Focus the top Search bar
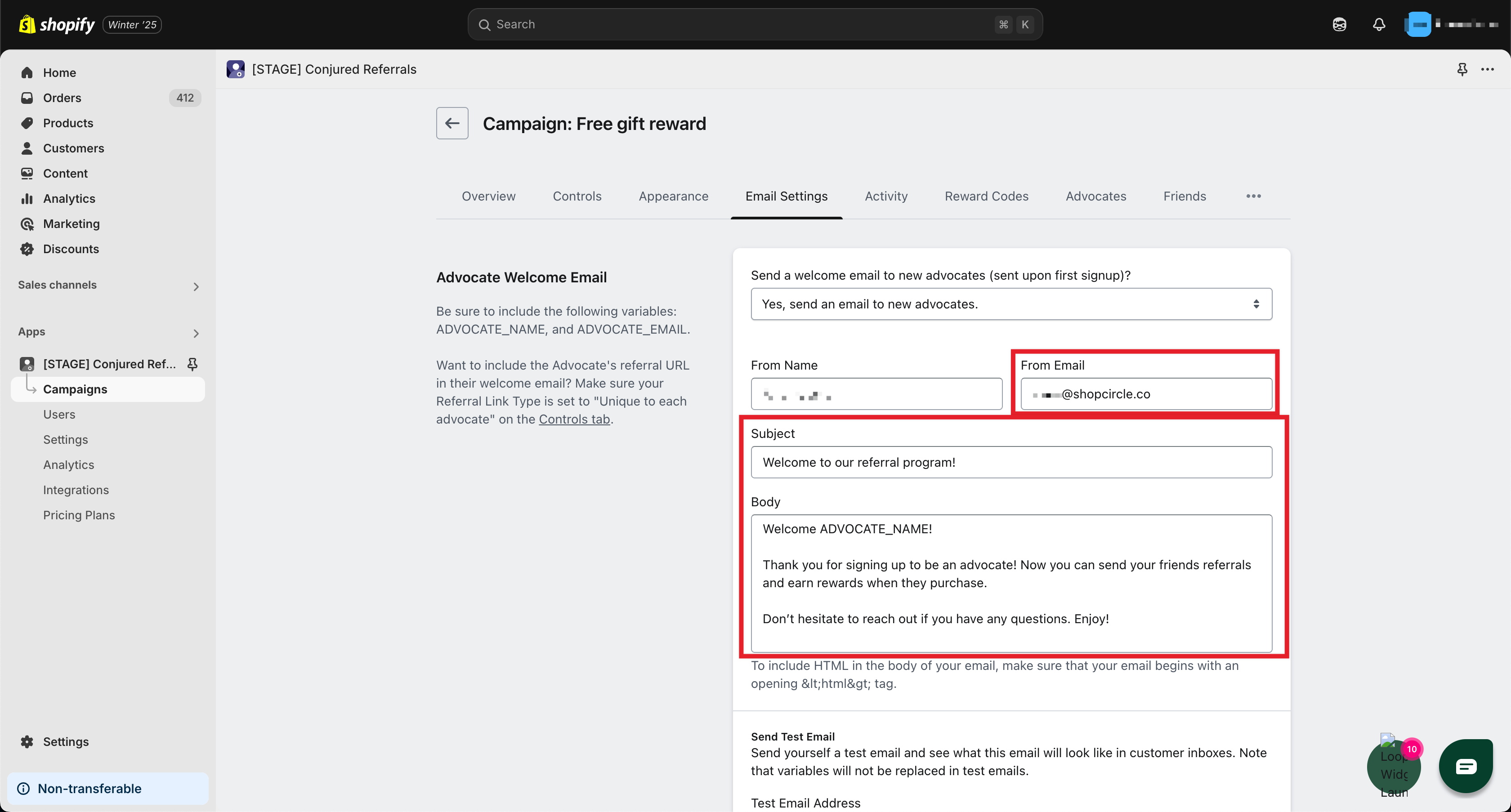Image resolution: width=1511 pixels, height=812 pixels. pyautogui.click(x=754, y=25)
